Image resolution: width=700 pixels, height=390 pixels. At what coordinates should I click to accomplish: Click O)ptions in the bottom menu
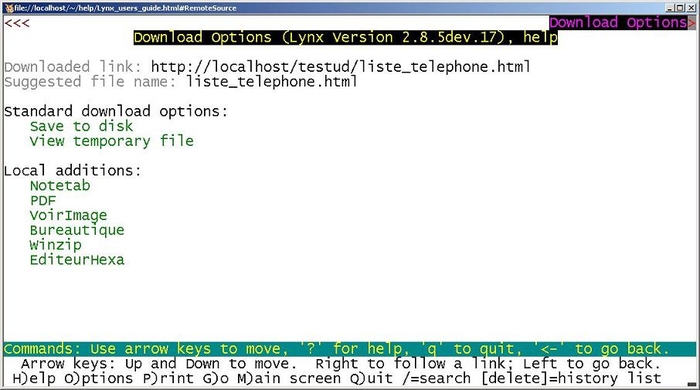[99, 378]
